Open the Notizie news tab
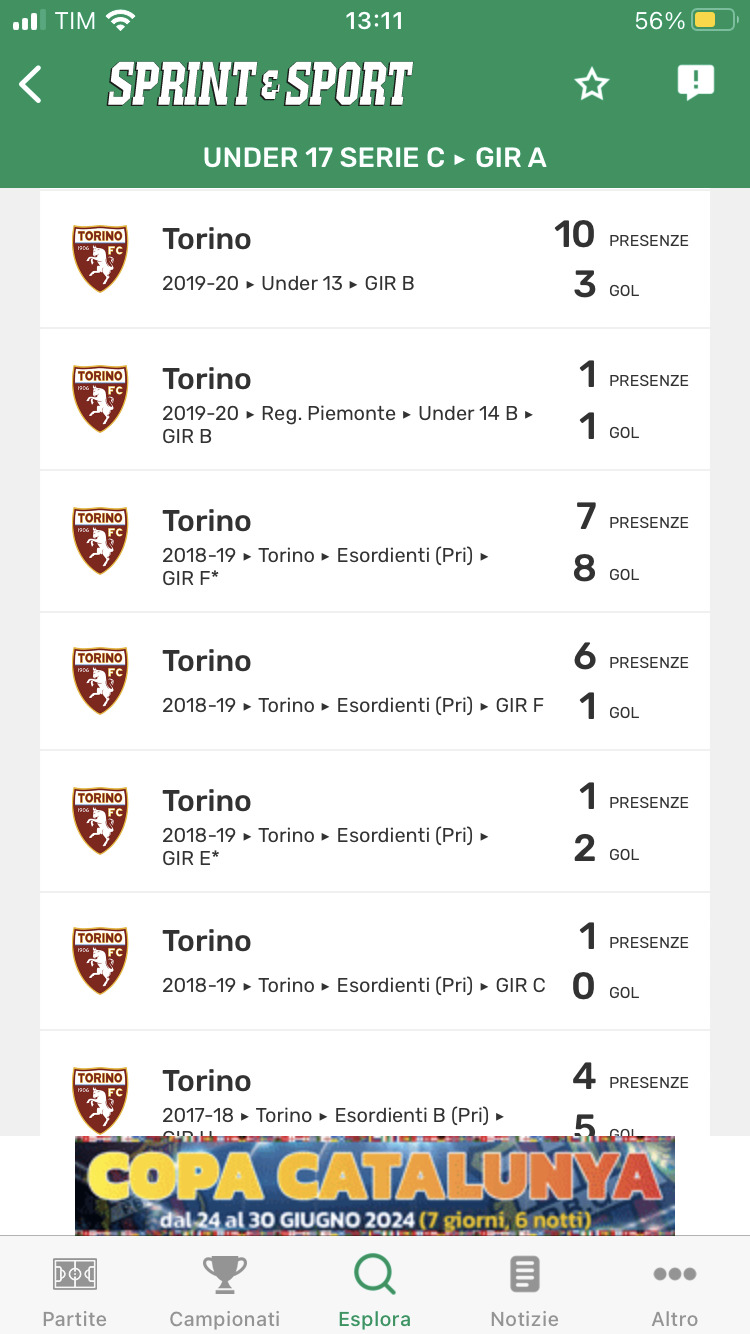This screenshot has width=750, height=1334. (524, 1290)
